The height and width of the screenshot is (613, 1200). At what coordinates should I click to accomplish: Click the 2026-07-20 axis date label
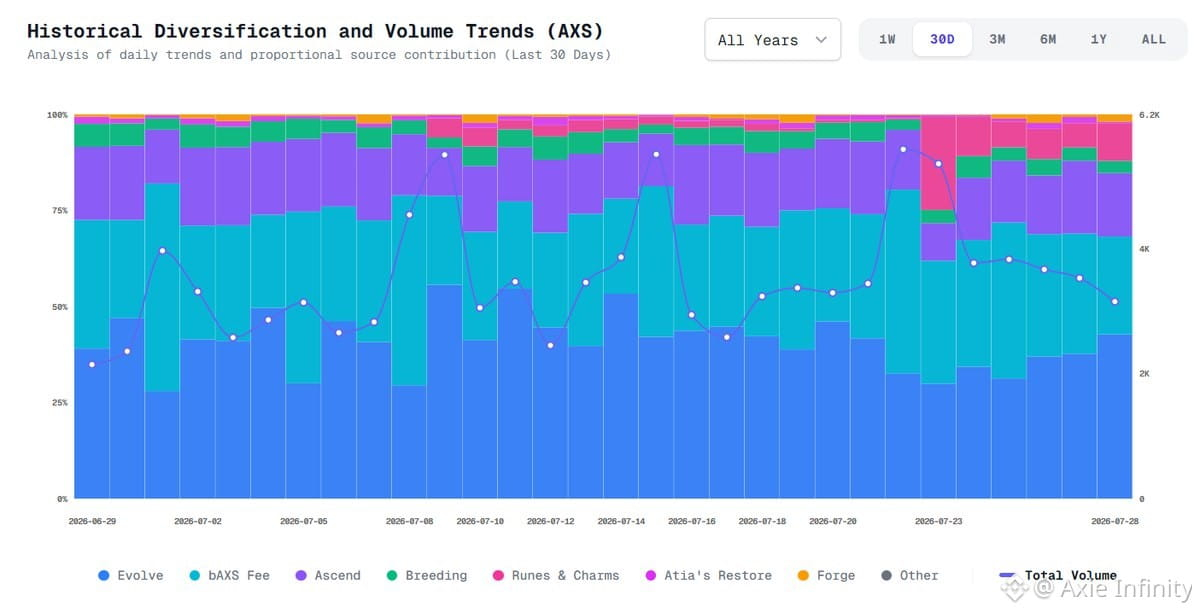pos(833,521)
